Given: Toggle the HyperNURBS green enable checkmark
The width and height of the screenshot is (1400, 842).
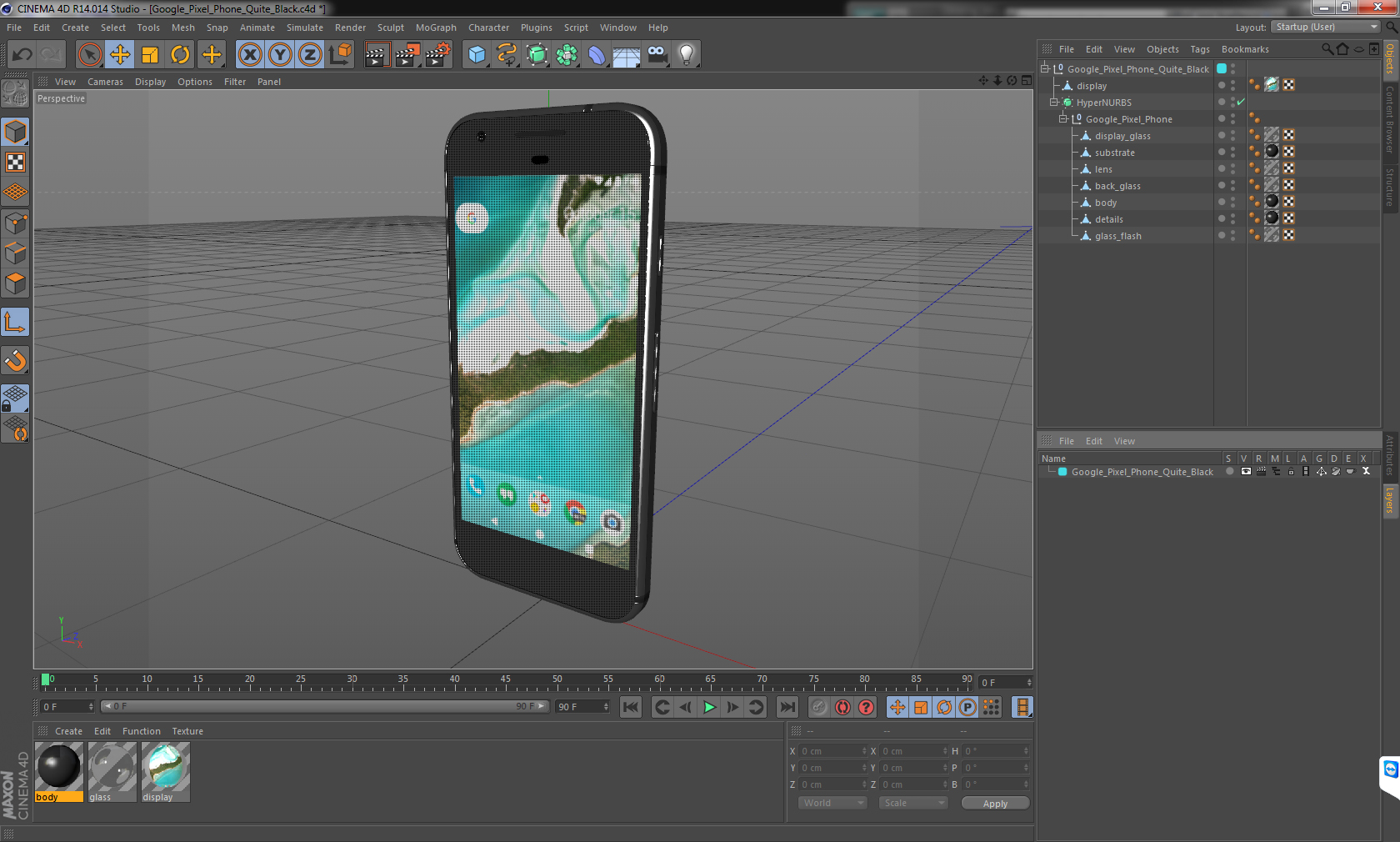Looking at the screenshot, I should [1241, 103].
